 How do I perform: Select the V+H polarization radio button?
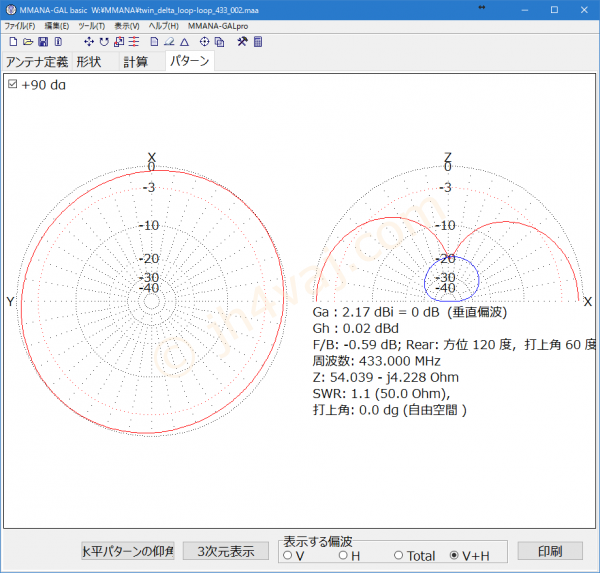454,555
